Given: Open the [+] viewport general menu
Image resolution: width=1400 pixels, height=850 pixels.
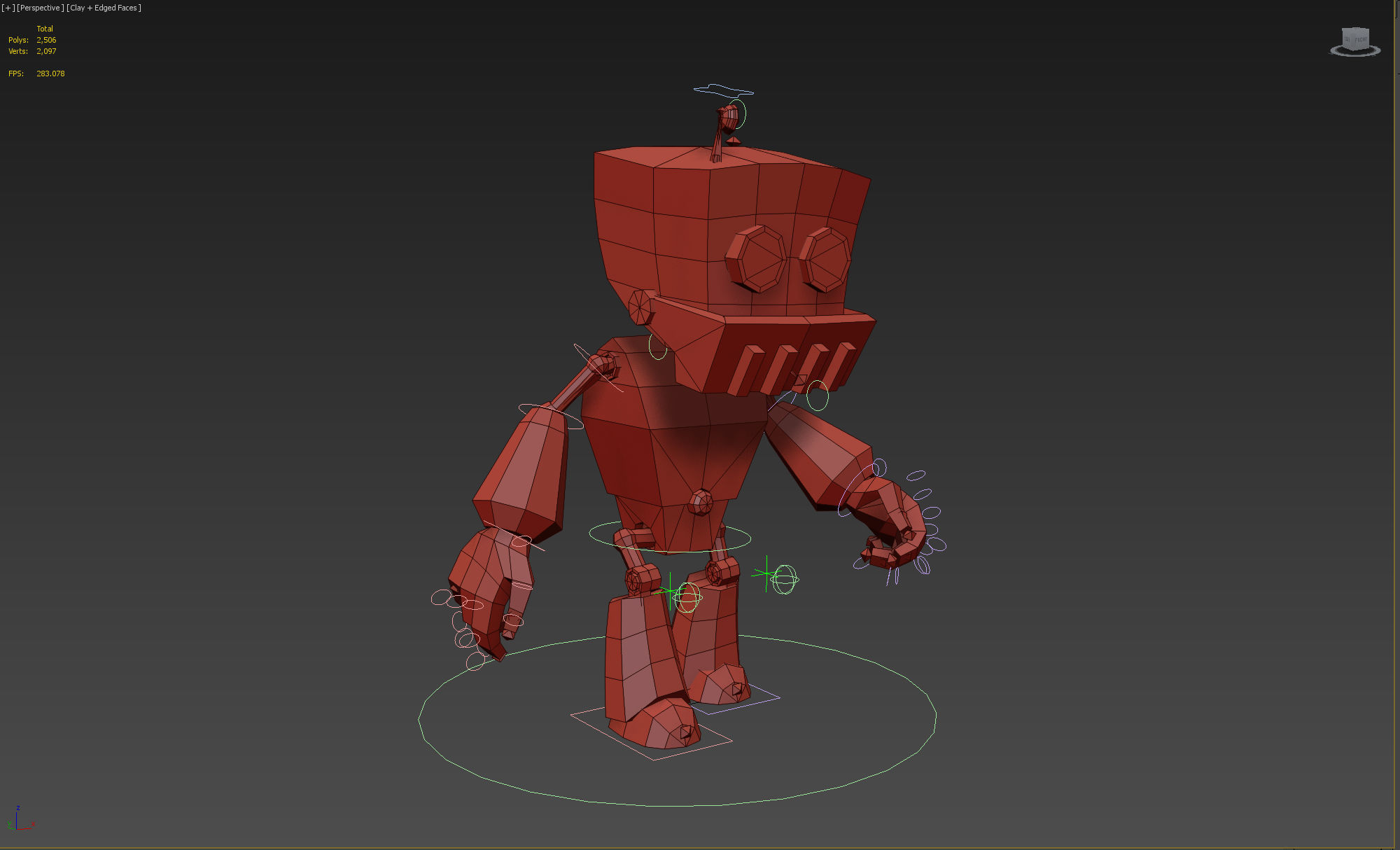Looking at the screenshot, I should 8,8.
